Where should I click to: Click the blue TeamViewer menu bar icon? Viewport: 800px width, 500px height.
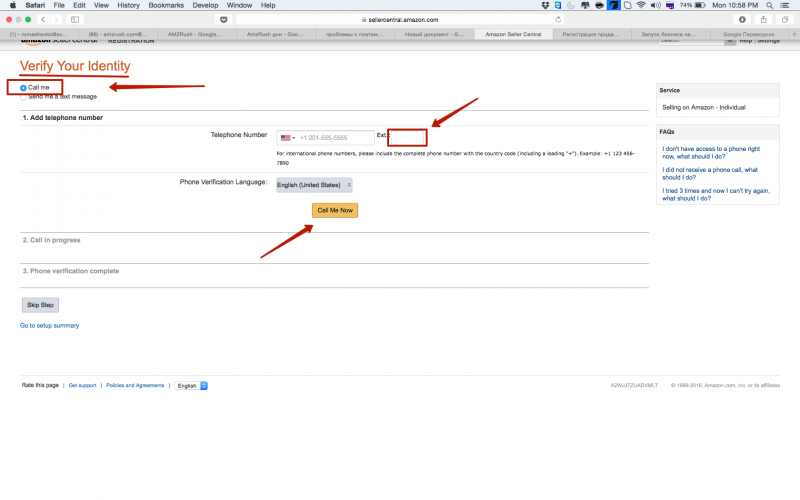[x=558, y=5]
